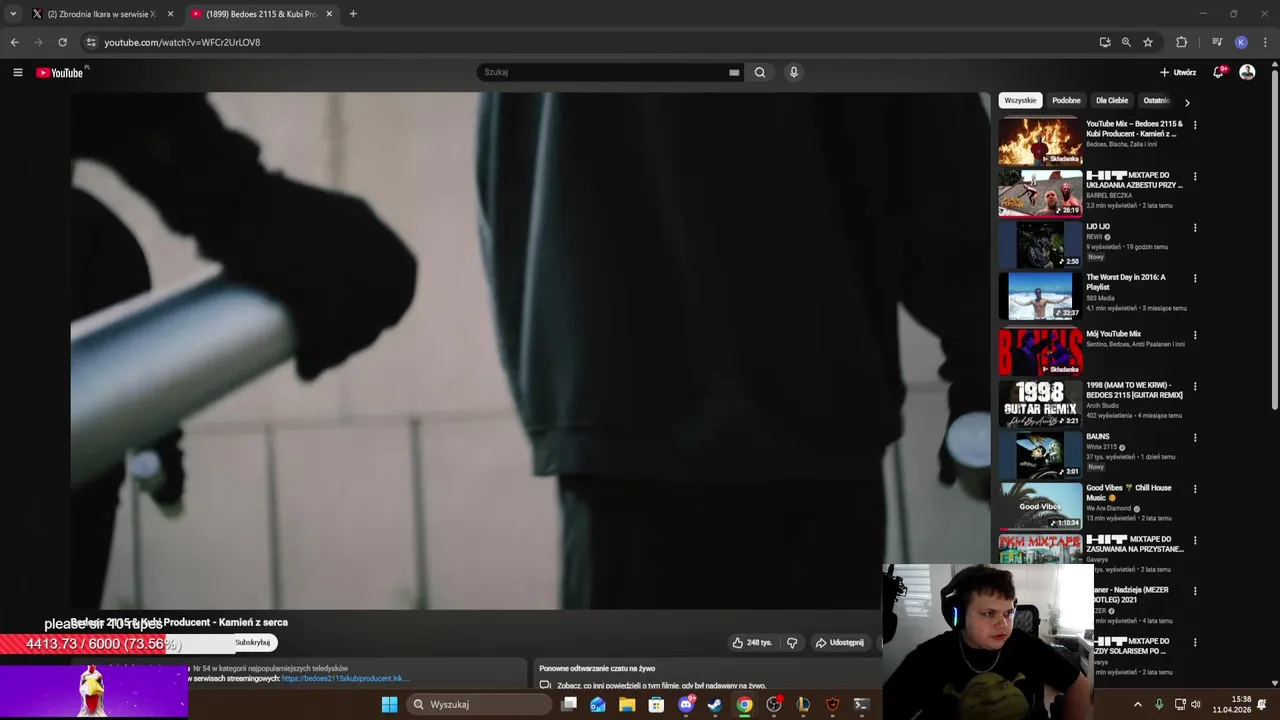Open Chrome extensions puzzle icon
1280x720 pixels.
1181,42
